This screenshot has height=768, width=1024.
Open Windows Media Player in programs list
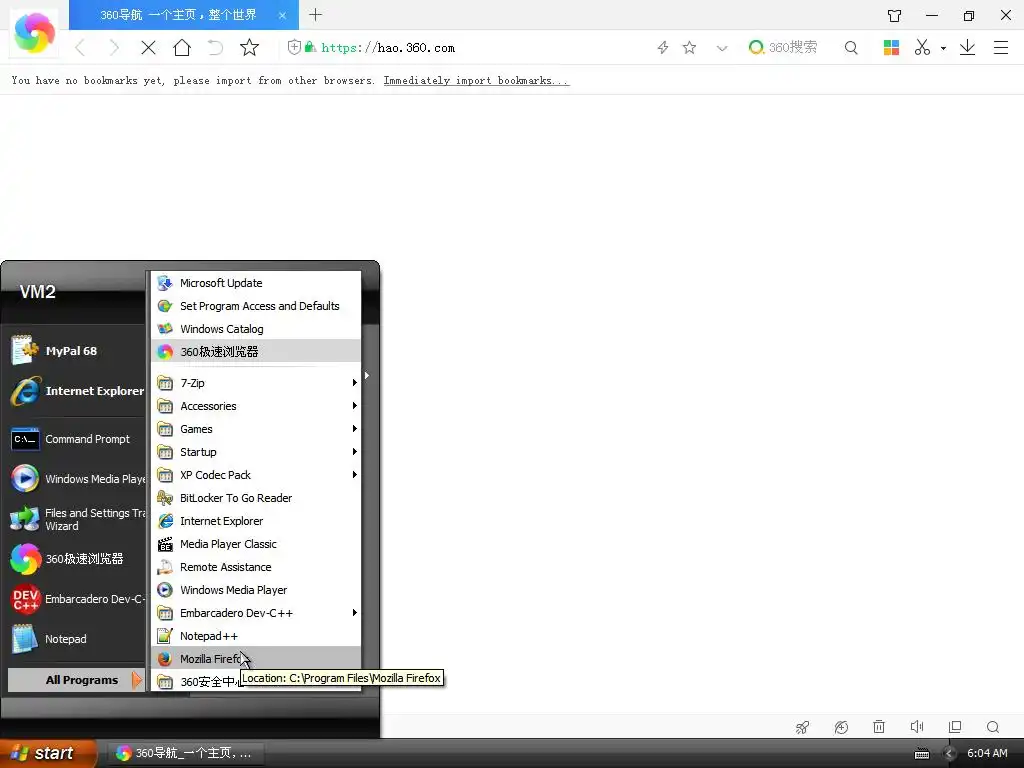256,590
